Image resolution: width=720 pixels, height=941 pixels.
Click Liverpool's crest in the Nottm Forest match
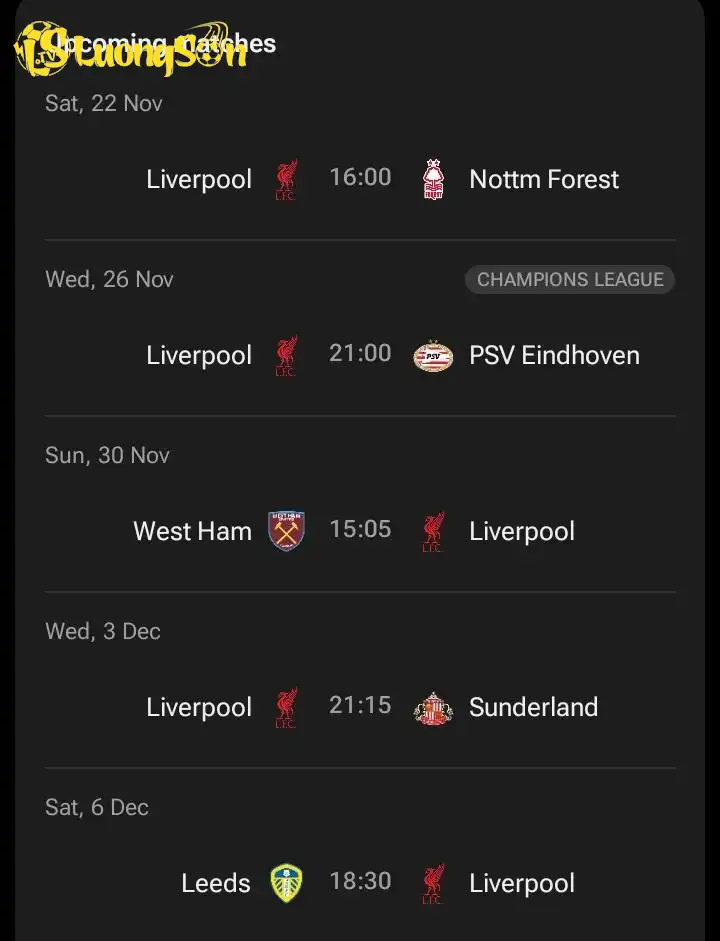pyautogui.click(x=287, y=179)
